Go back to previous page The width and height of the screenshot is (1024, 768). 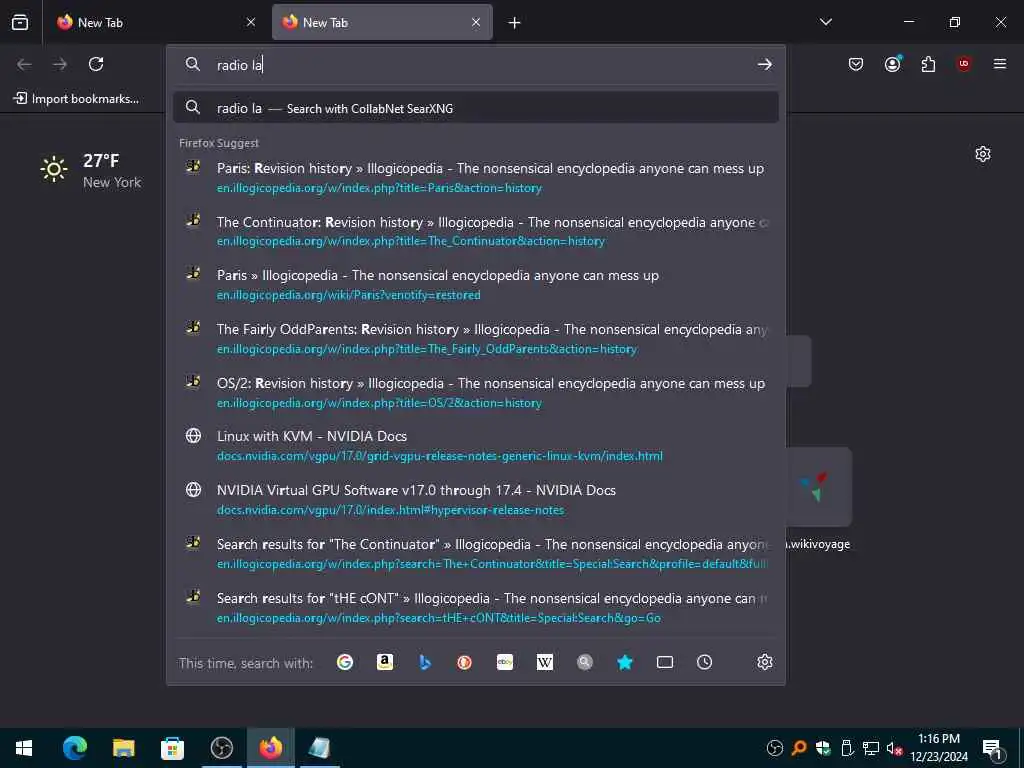(x=24, y=64)
